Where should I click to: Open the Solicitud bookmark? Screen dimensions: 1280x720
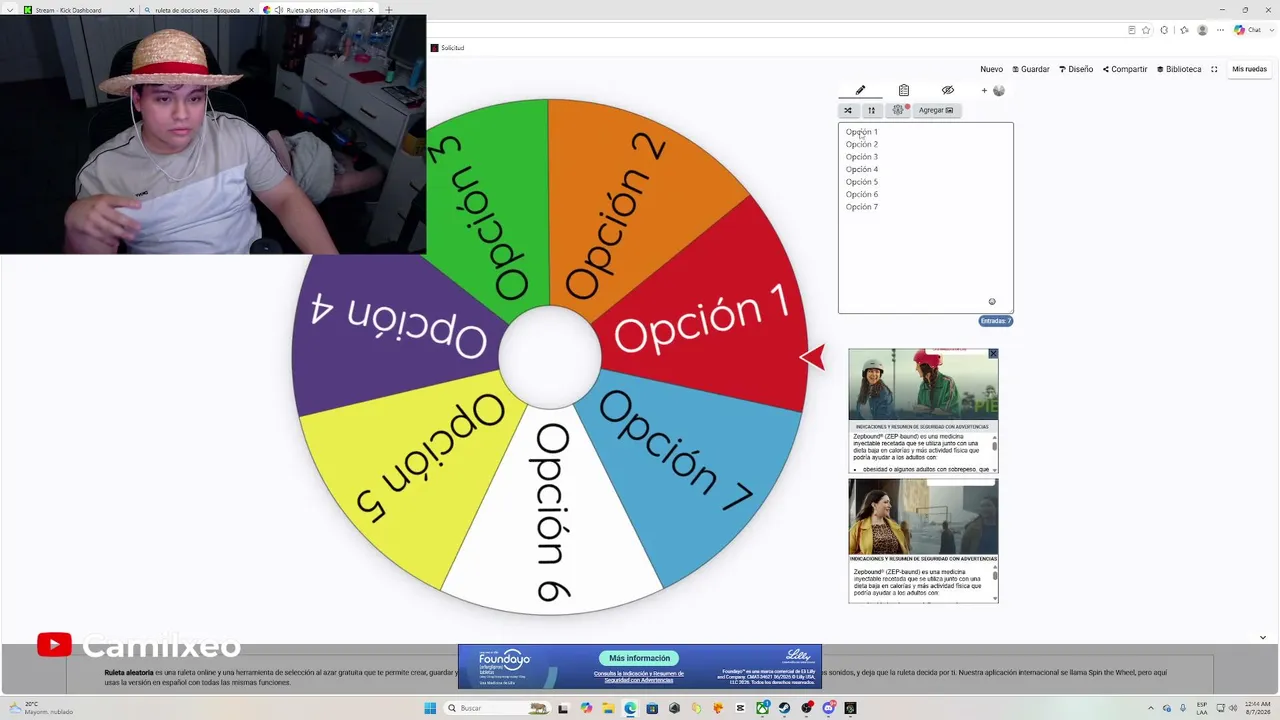(x=447, y=48)
